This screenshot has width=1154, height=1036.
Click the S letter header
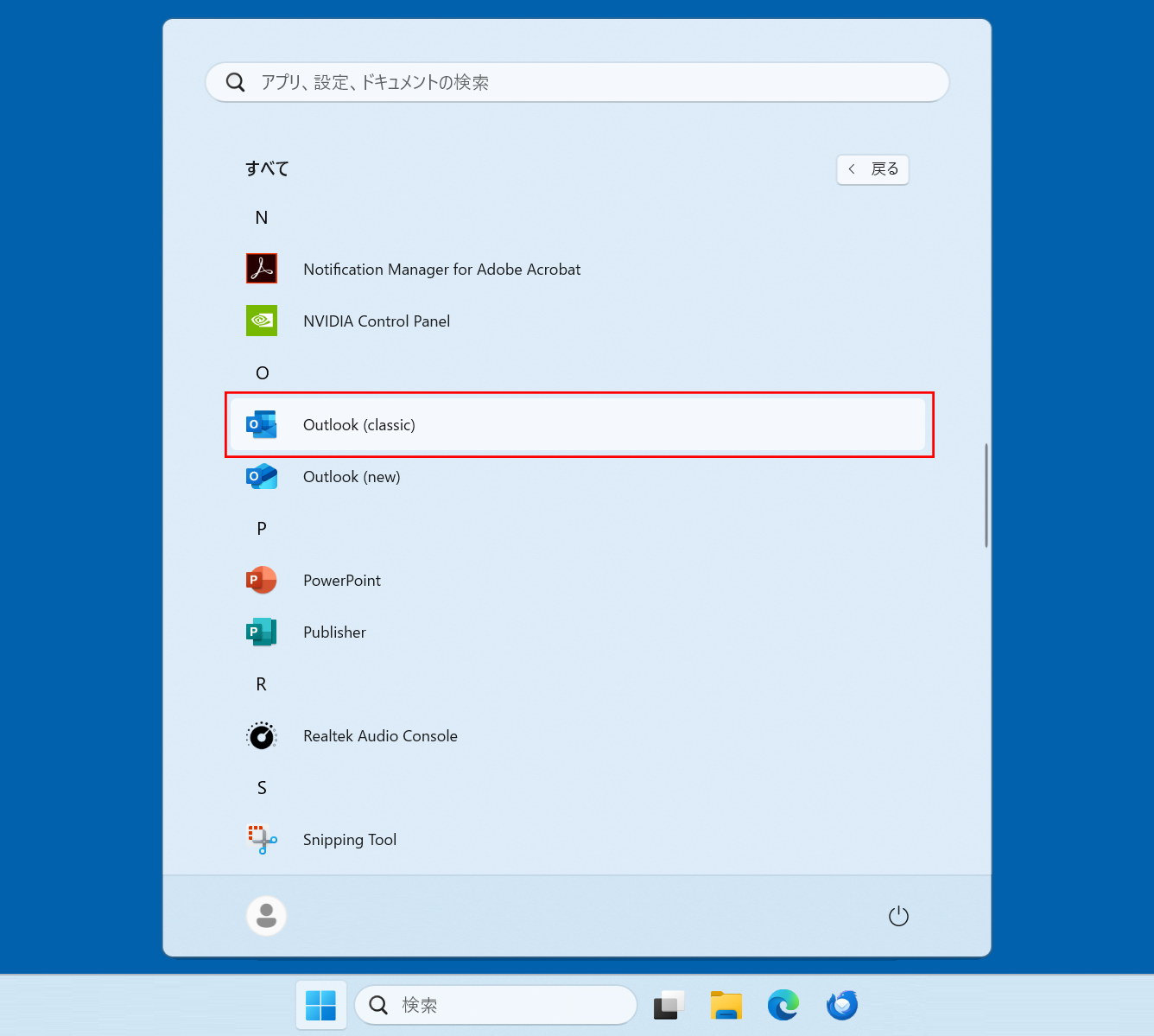click(x=262, y=788)
